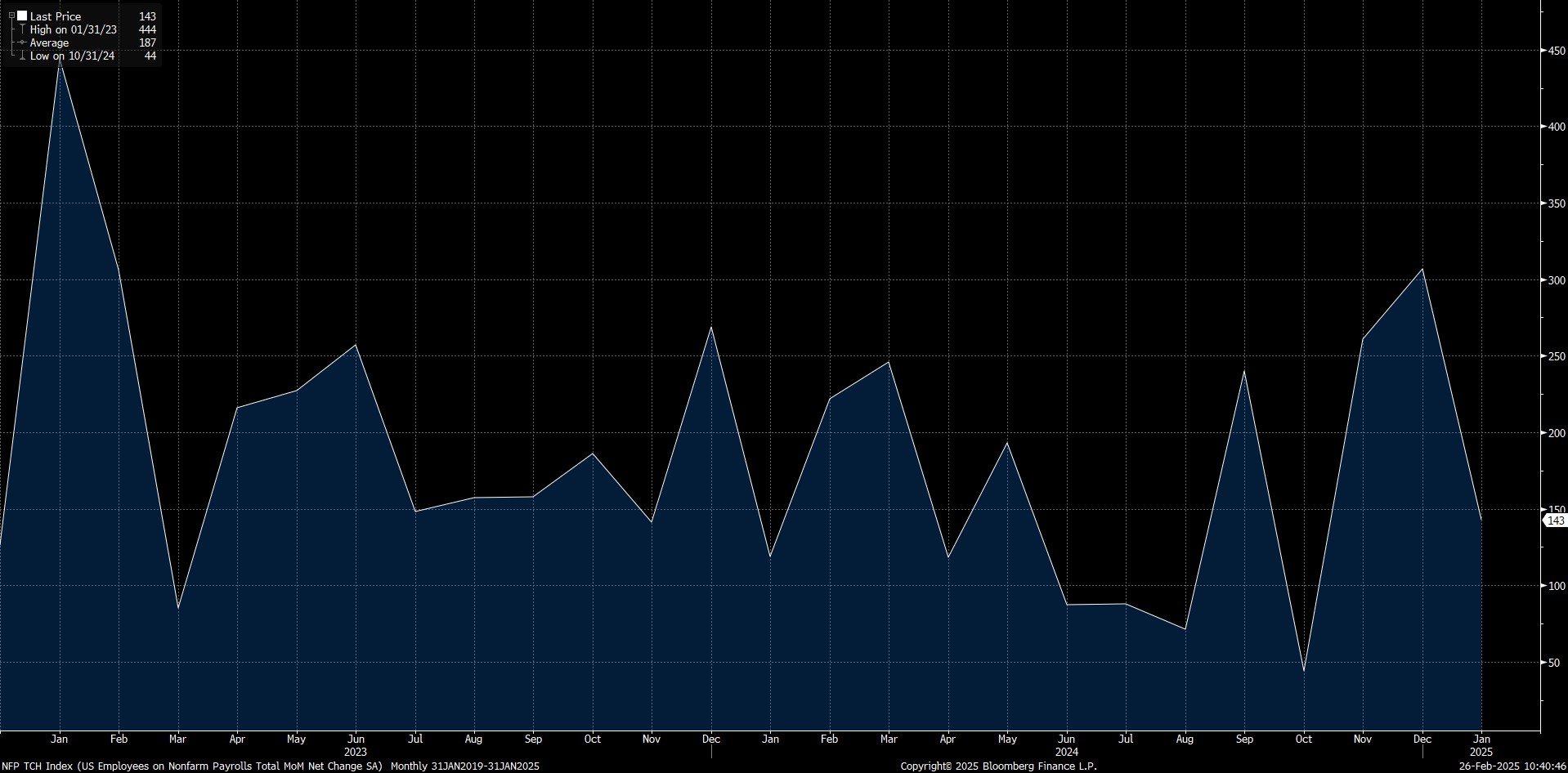Click the 2024 year label on x-axis
This screenshot has width=1568, height=773.
point(1067,752)
